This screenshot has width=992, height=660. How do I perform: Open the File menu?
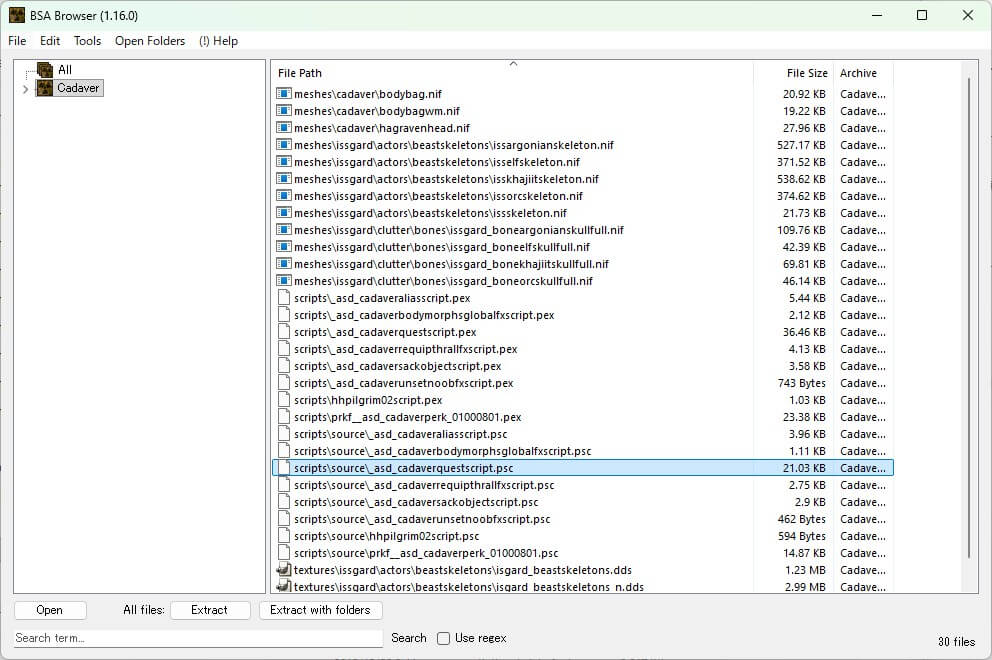point(17,41)
